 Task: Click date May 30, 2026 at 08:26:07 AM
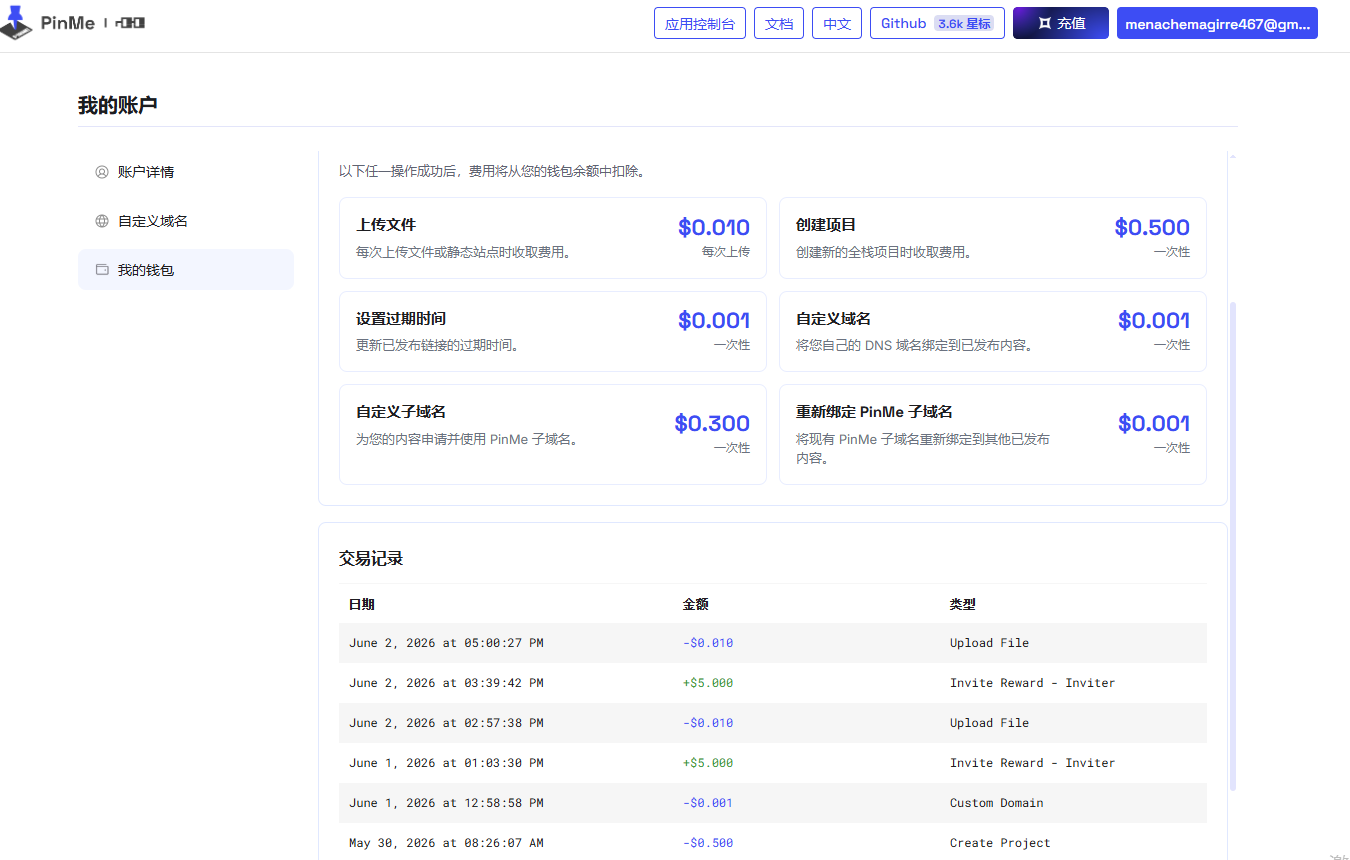pyautogui.click(x=446, y=843)
